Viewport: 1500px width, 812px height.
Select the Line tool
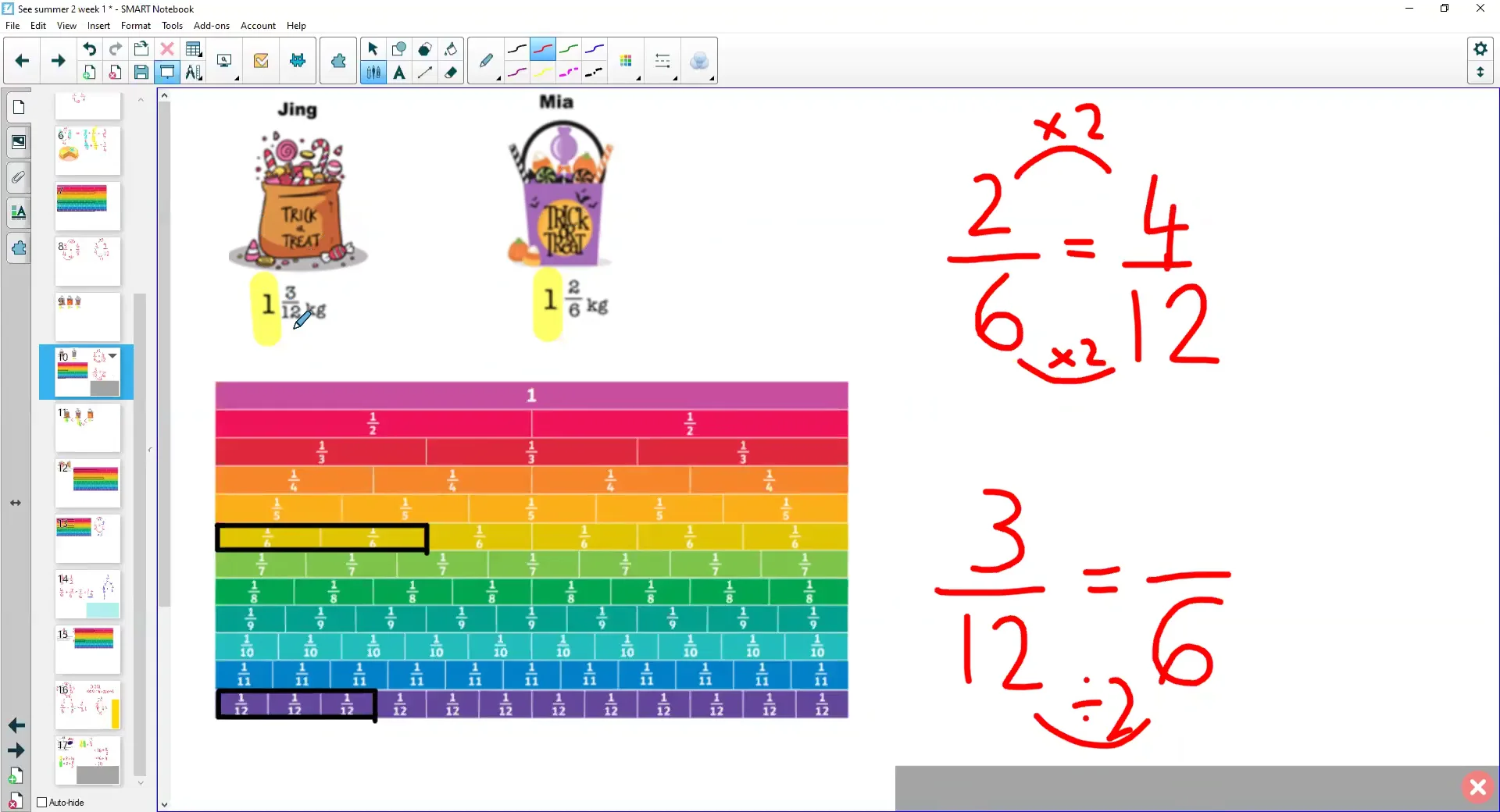[424, 72]
